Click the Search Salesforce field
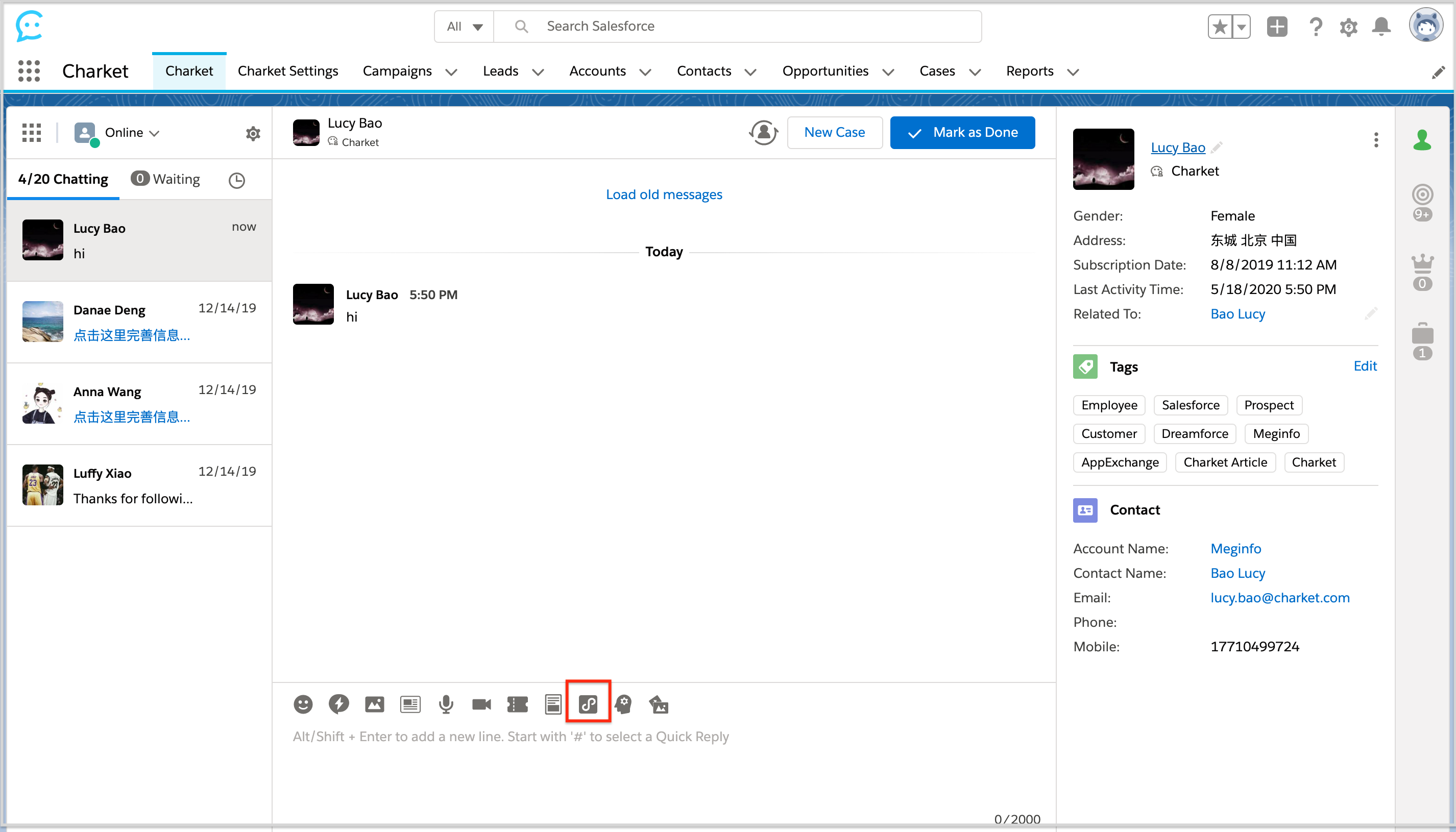Viewport: 1456px width, 832px height. (737, 26)
